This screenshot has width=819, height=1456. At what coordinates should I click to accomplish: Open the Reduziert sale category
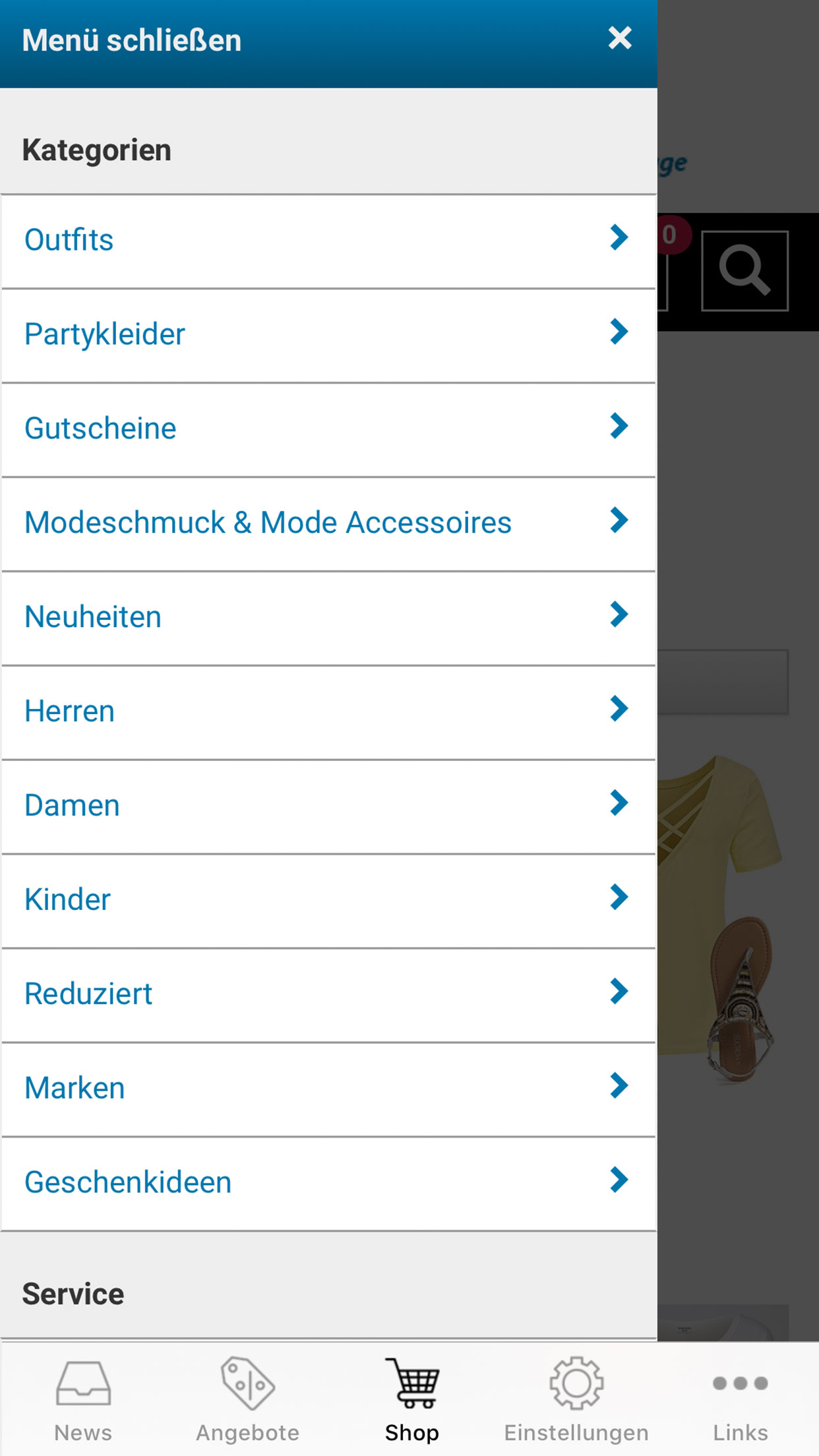pyautogui.click(x=88, y=994)
